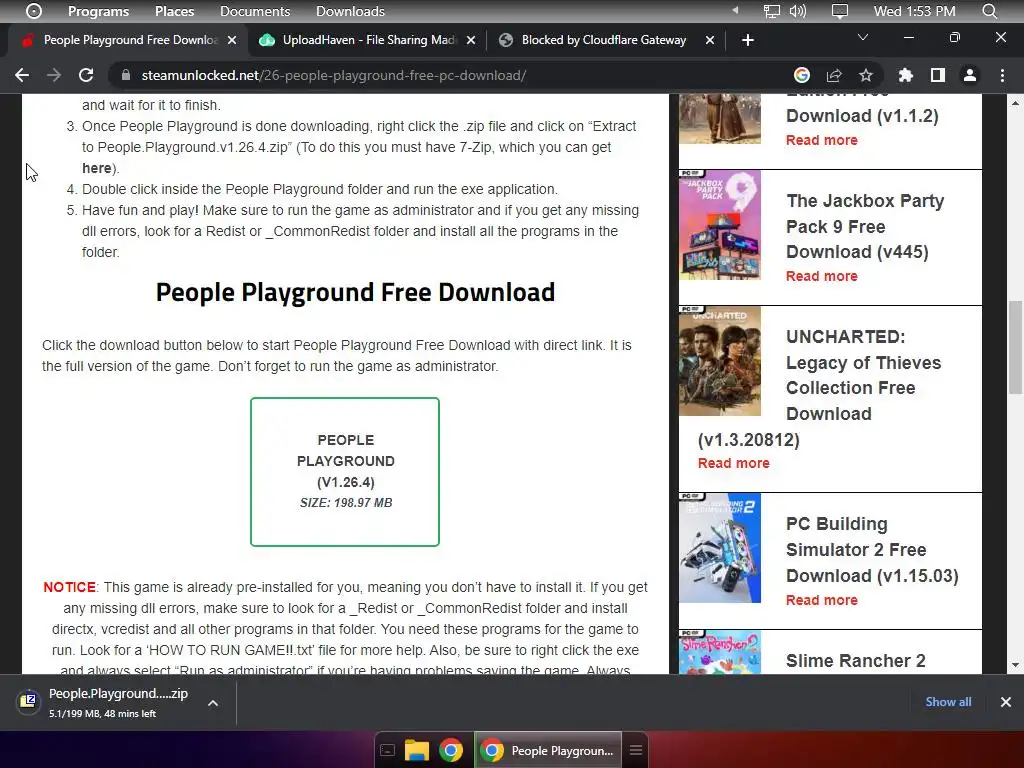Image resolution: width=1024 pixels, height=768 pixels.
Task: Click the page vertical scrollbar thumb
Action: point(1015,347)
